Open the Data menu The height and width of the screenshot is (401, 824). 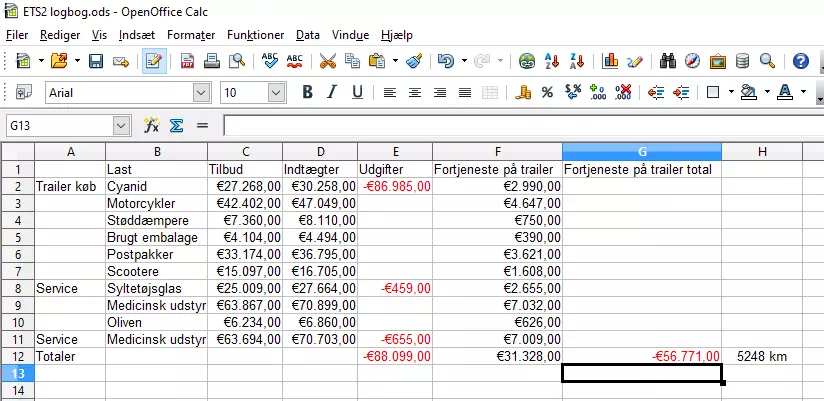[x=307, y=35]
